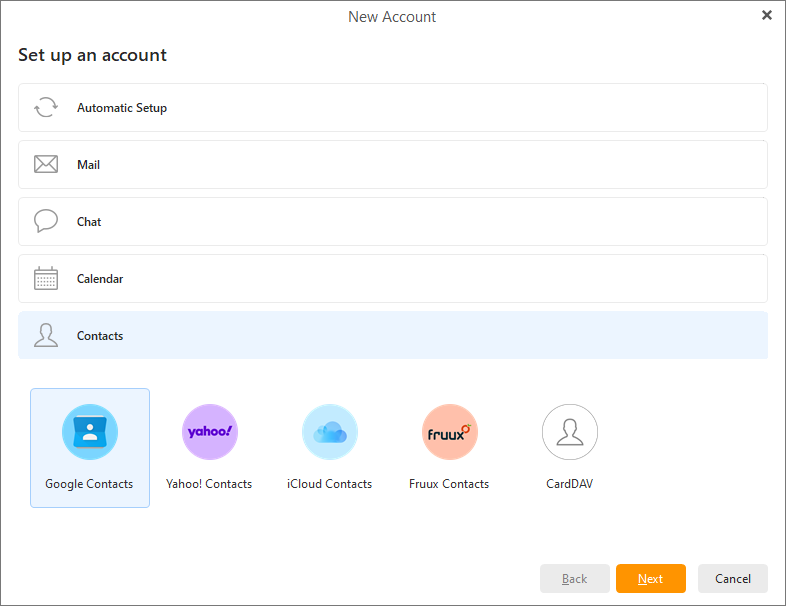
Task: Expand the Mail account section
Action: [x=392, y=165]
